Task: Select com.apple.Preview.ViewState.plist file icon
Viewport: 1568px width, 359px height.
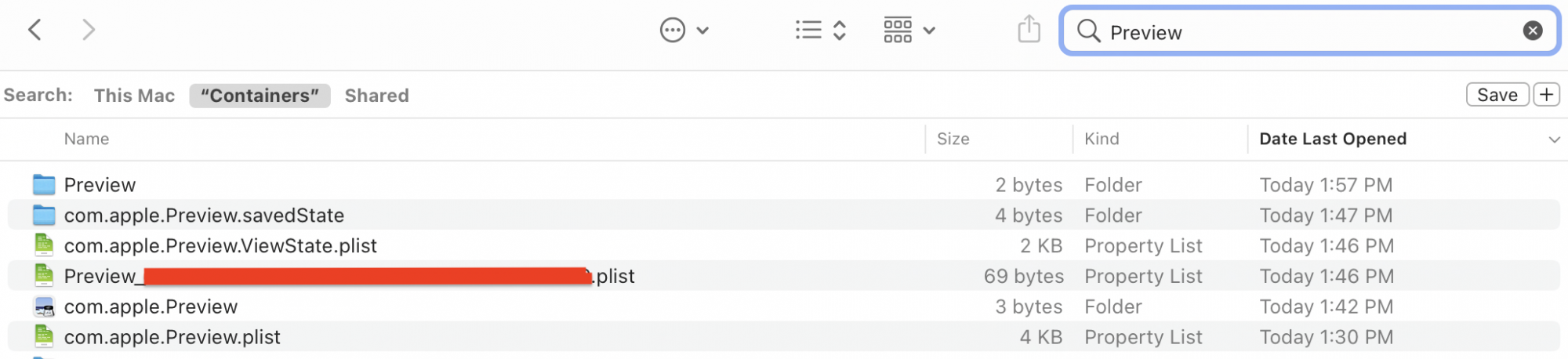Action: (44, 245)
